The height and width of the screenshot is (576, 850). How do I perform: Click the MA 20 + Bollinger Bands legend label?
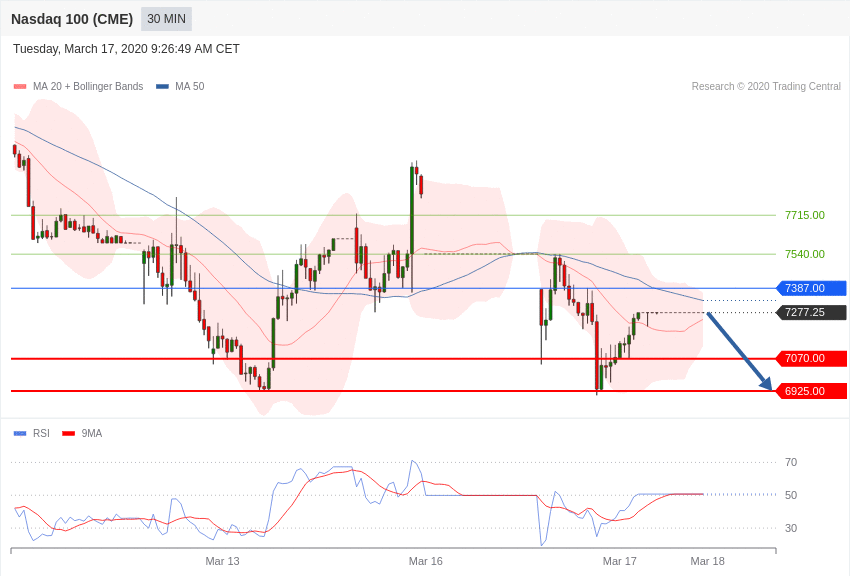click(x=88, y=86)
